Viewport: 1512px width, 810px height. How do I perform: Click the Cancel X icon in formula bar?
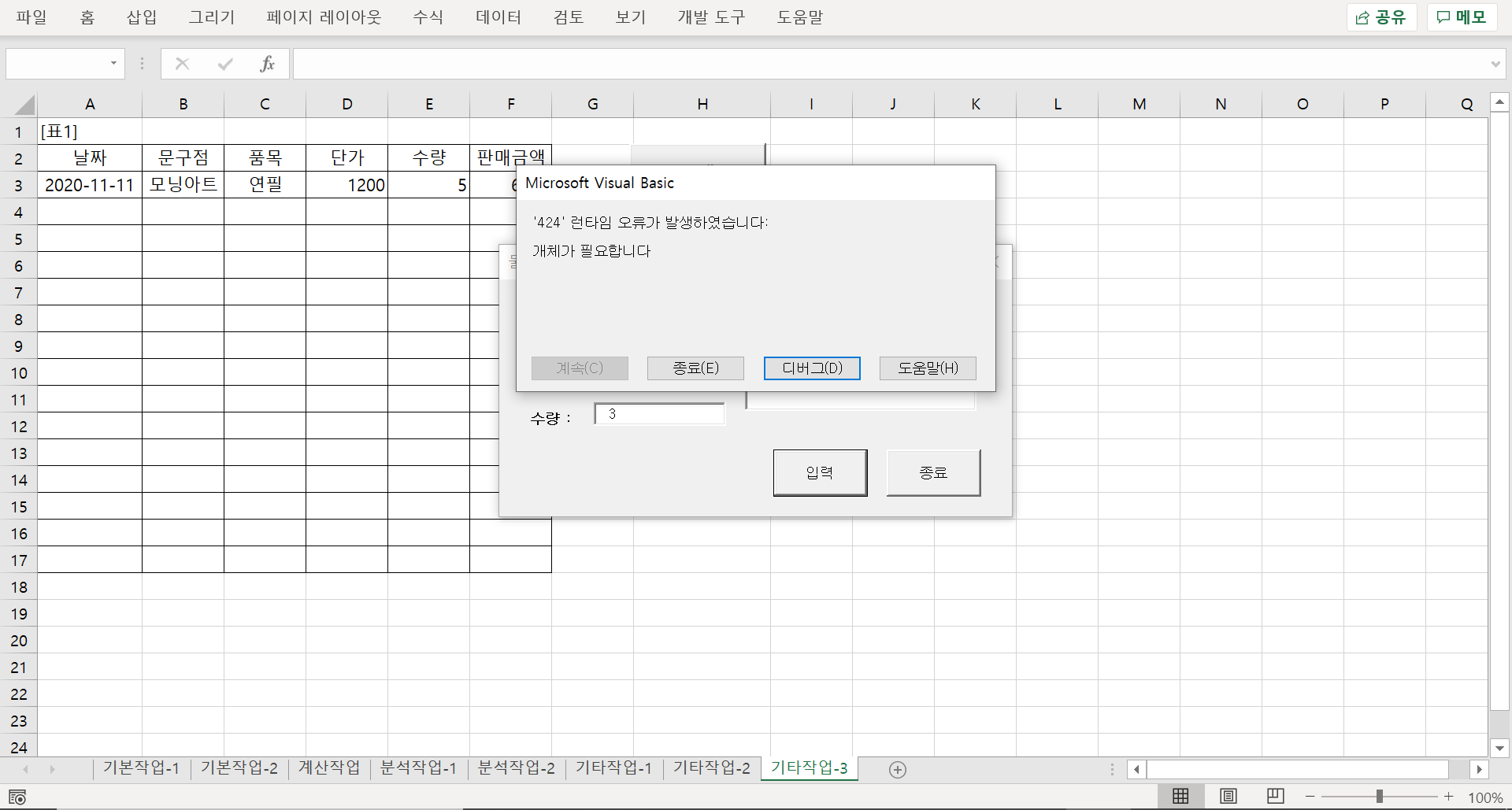(x=182, y=64)
